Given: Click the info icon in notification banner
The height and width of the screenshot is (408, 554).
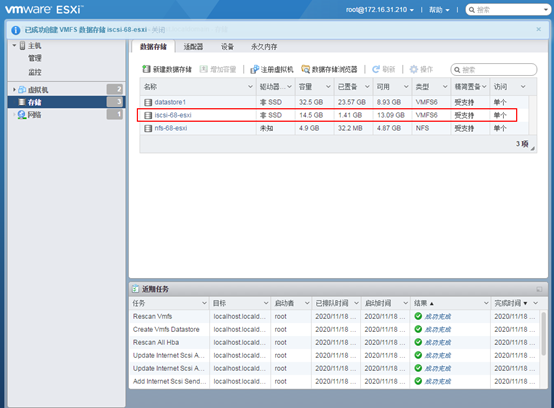Looking at the screenshot, I should coord(16,30).
